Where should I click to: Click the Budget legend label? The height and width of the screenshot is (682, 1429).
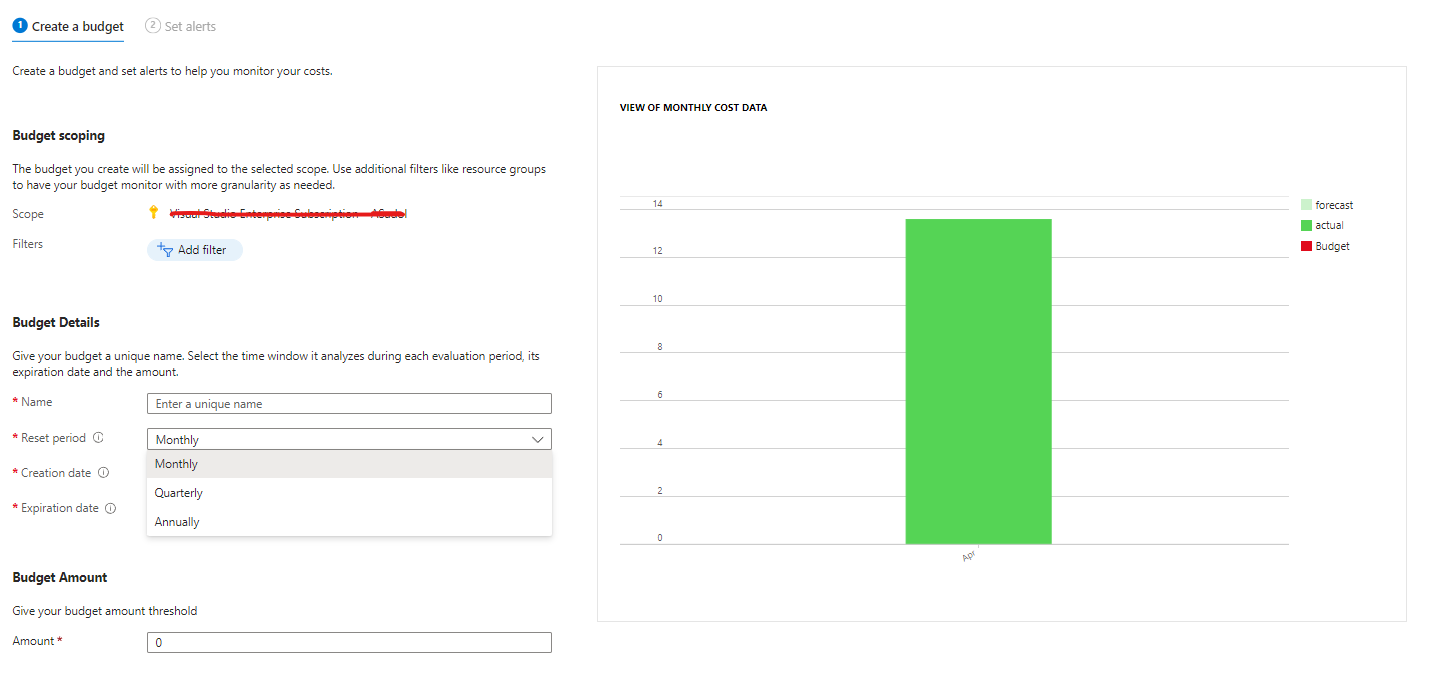[1332, 246]
